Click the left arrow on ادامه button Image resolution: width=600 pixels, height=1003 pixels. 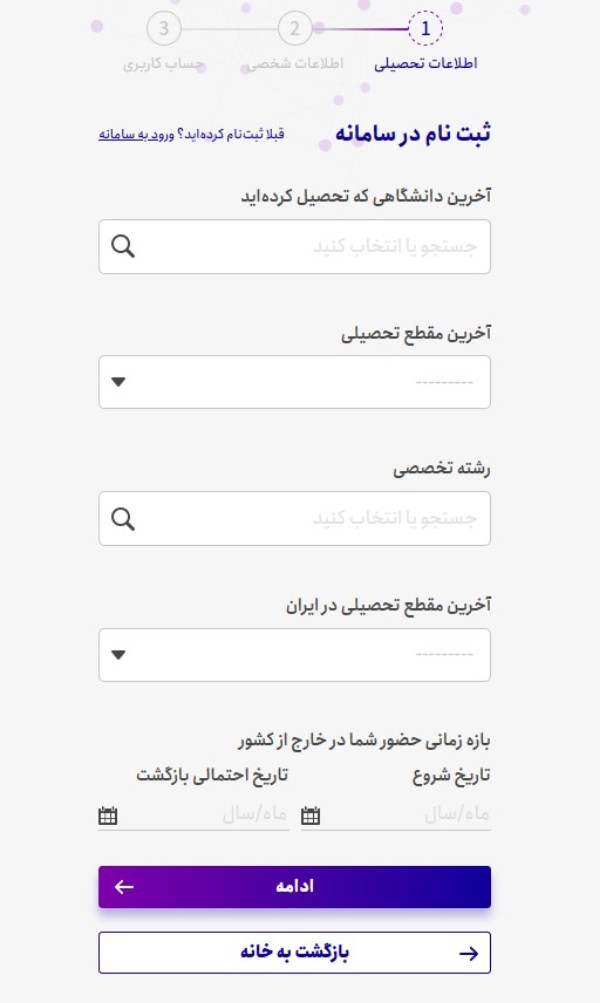[x=124, y=887]
